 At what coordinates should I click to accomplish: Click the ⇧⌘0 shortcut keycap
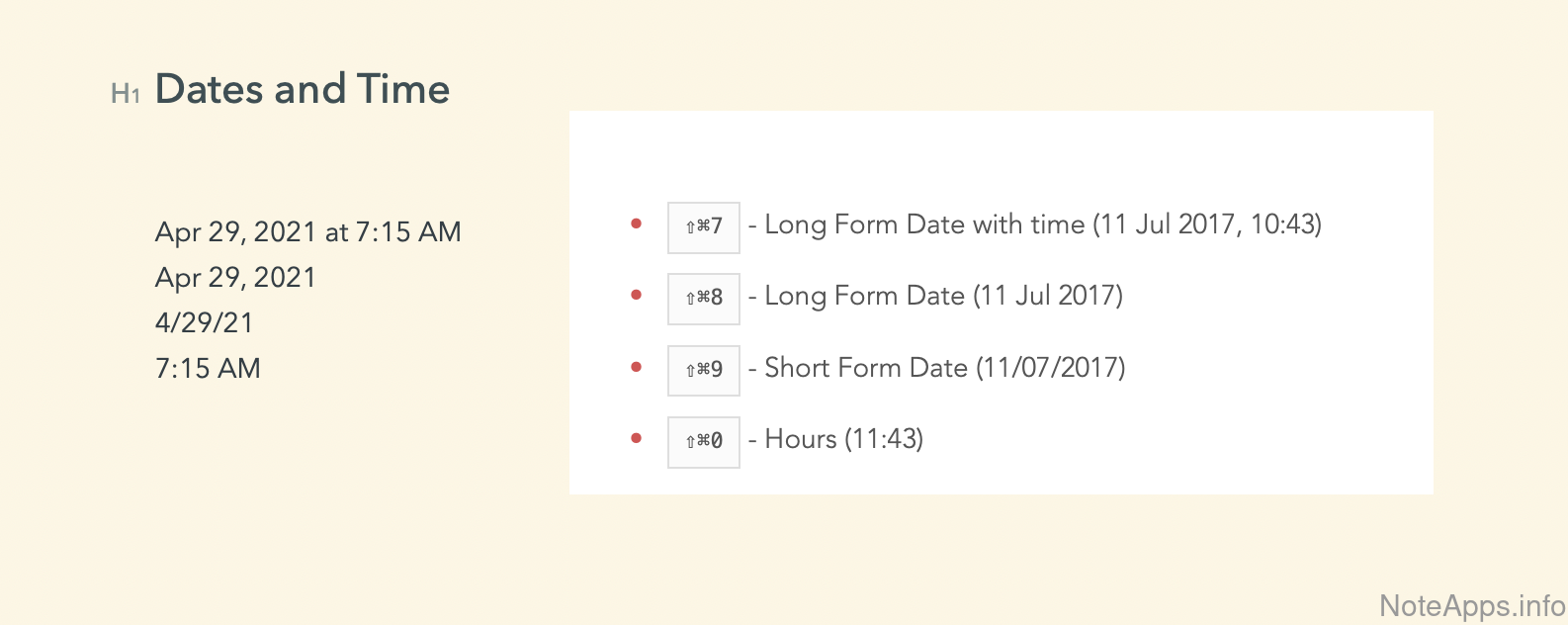[x=704, y=441]
